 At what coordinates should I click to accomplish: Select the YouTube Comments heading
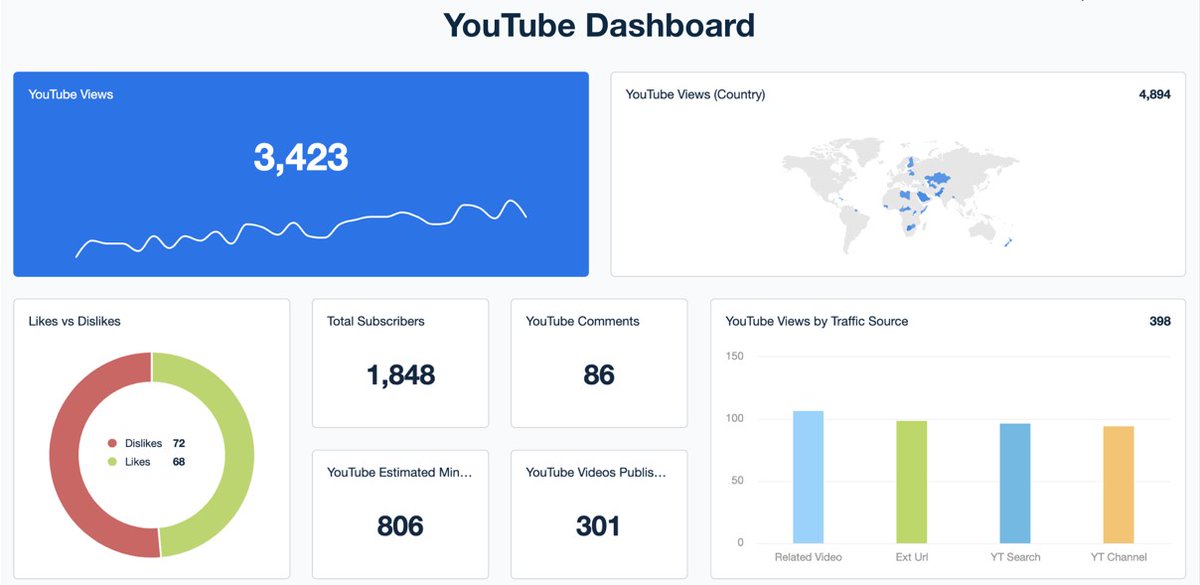point(583,321)
